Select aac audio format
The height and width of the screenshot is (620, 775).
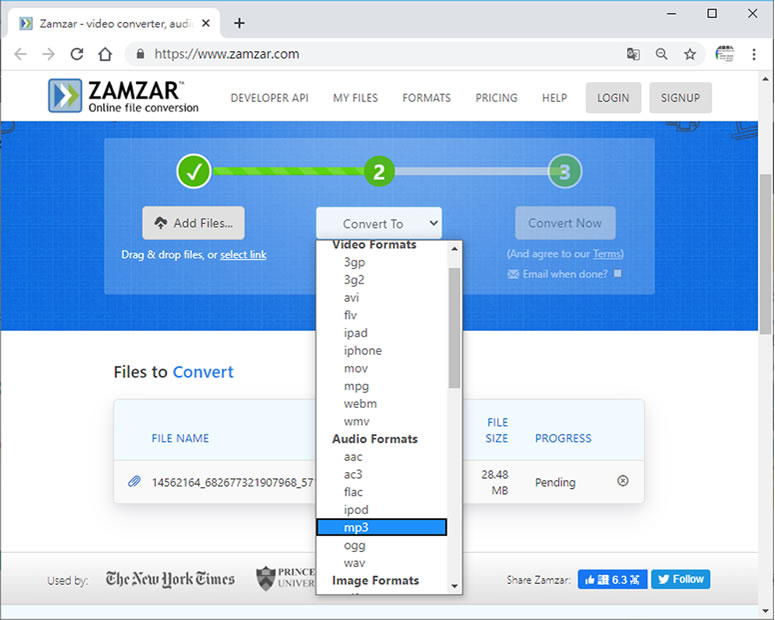pyautogui.click(x=382, y=457)
